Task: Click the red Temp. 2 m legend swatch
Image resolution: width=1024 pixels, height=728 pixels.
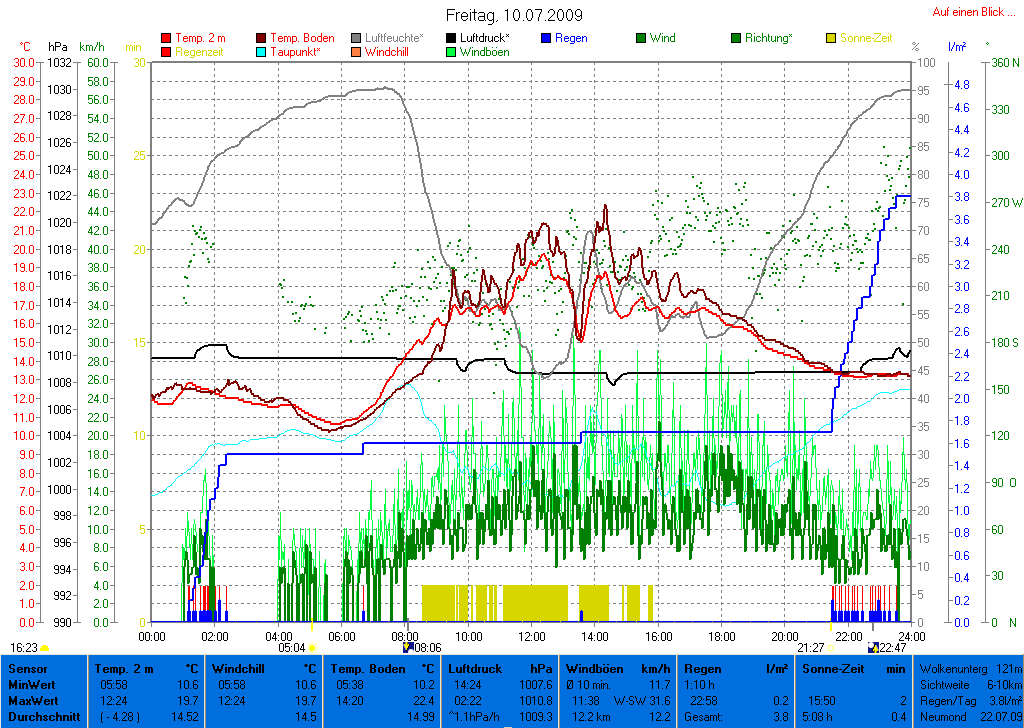Action: (x=166, y=38)
